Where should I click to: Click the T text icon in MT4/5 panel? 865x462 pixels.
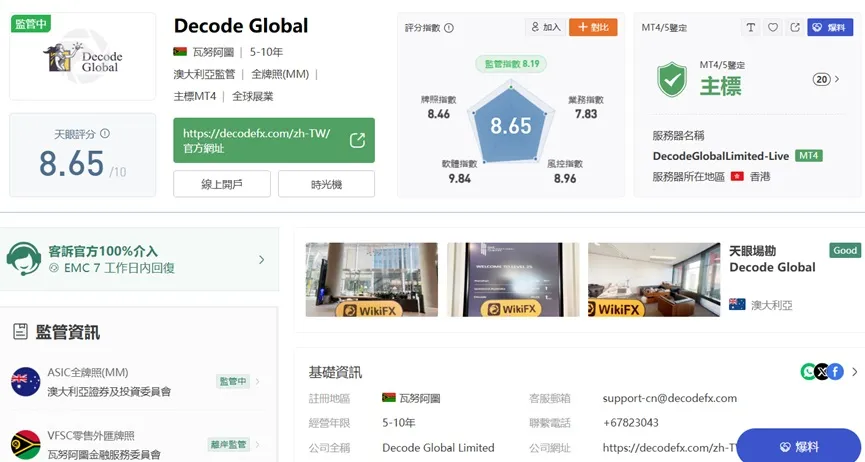point(750,27)
